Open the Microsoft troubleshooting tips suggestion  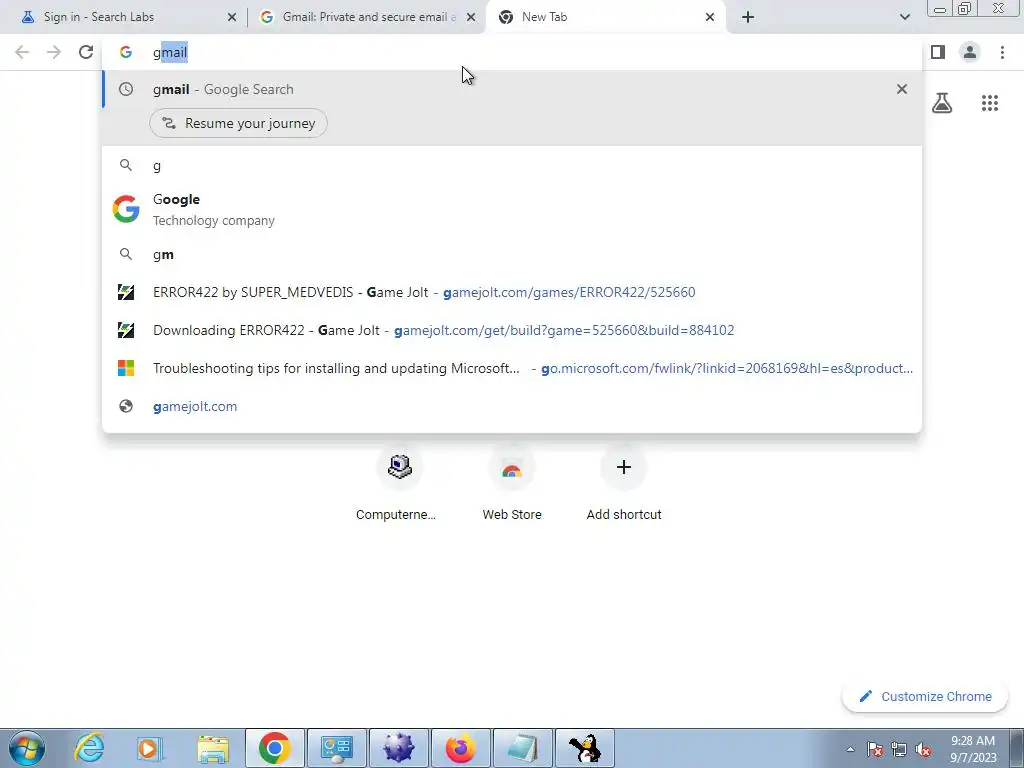(512, 368)
